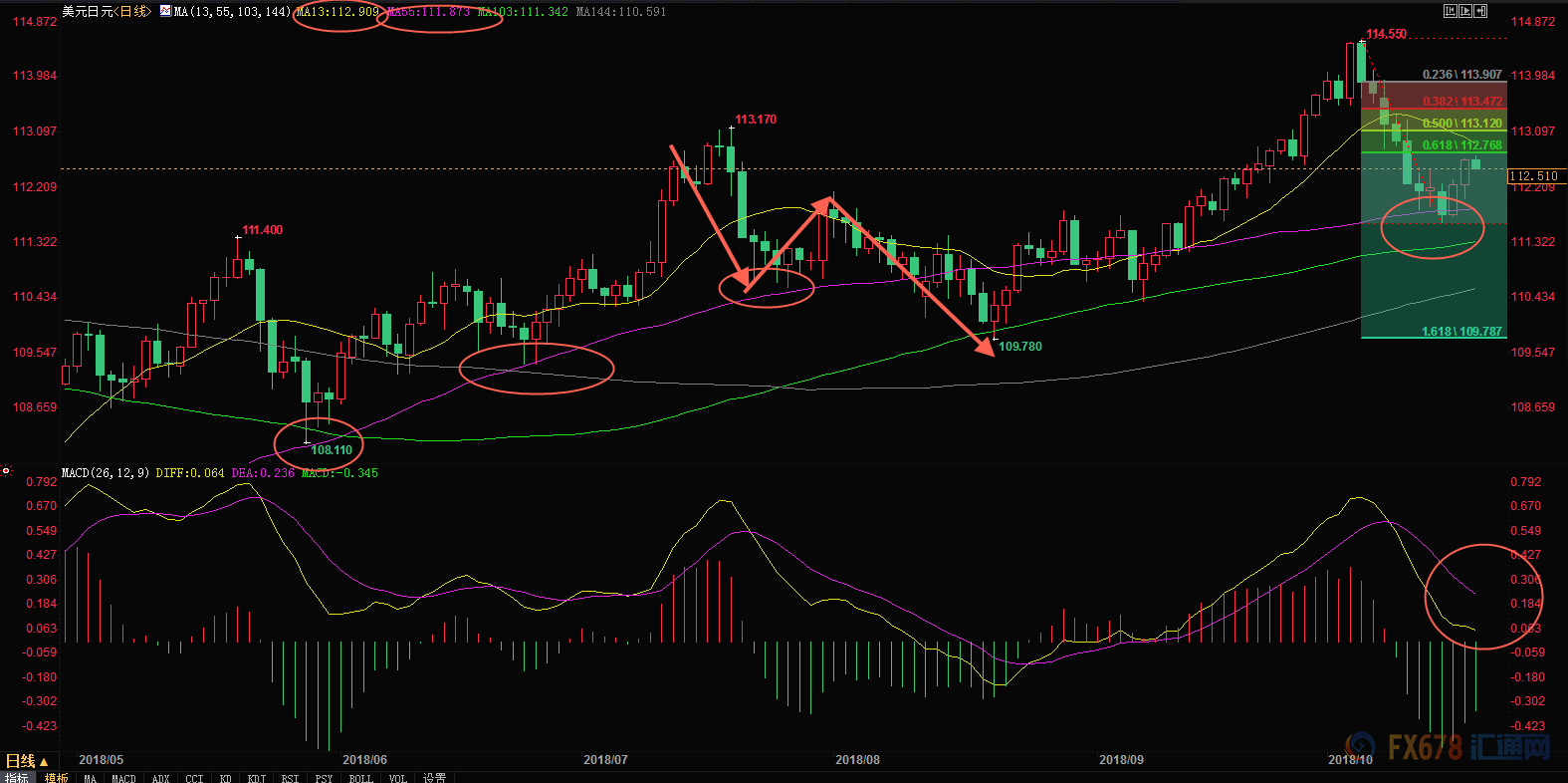Click the 114.550 high price label
The width and height of the screenshot is (1568, 783).
pos(1386,34)
